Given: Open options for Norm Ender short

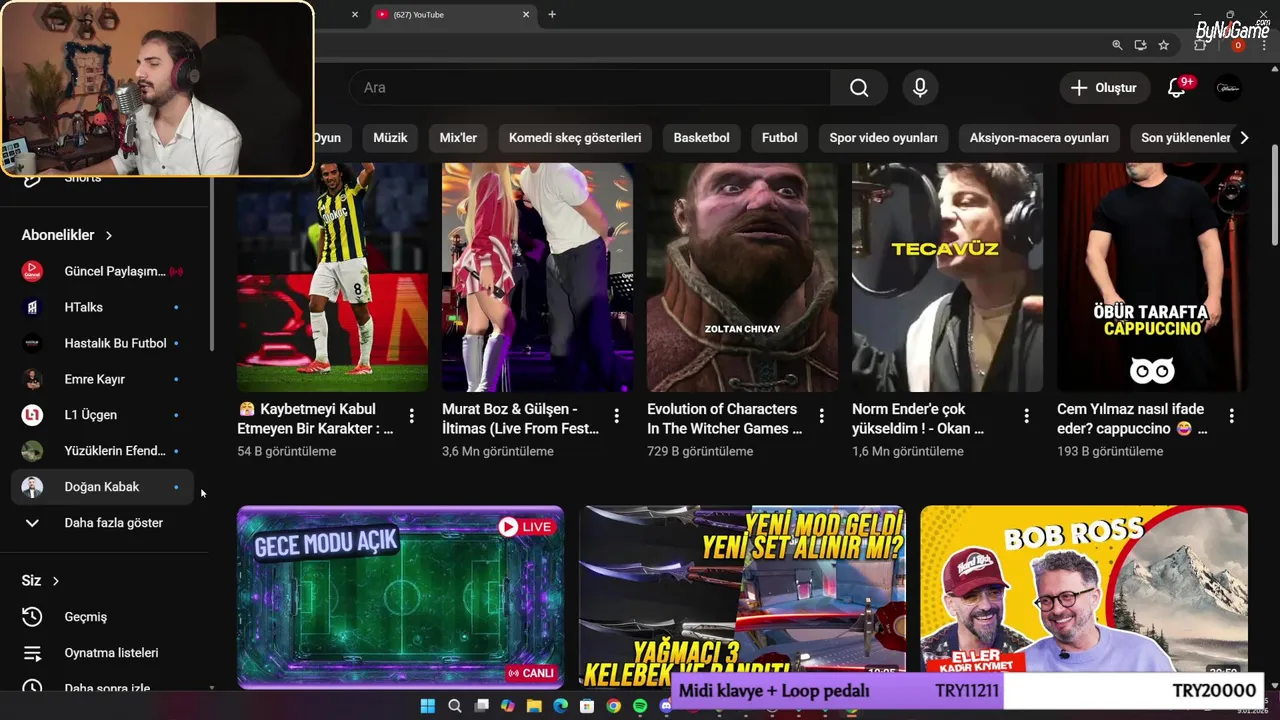Looking at the screenshot, I should 1027,416.
